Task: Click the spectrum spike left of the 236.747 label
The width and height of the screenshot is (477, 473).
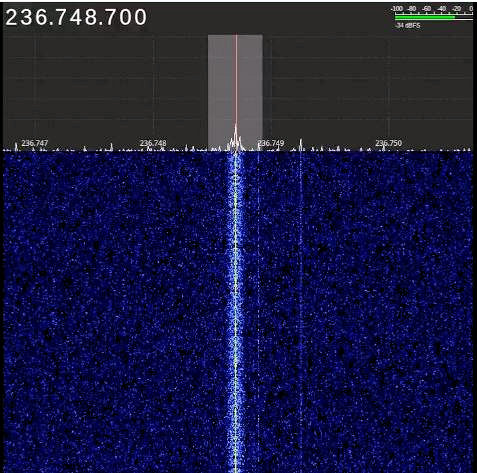Action: point(16,146)
